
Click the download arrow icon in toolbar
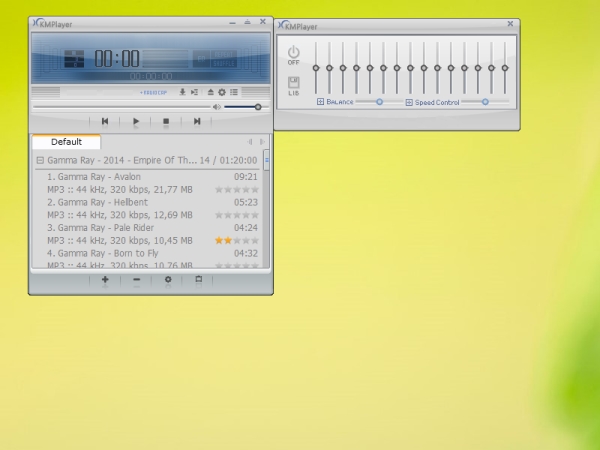pos(183,92)
